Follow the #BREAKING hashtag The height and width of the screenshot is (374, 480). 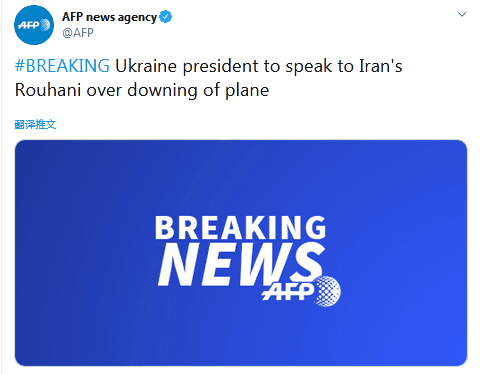pyautogui.click(x=62, y=66)
